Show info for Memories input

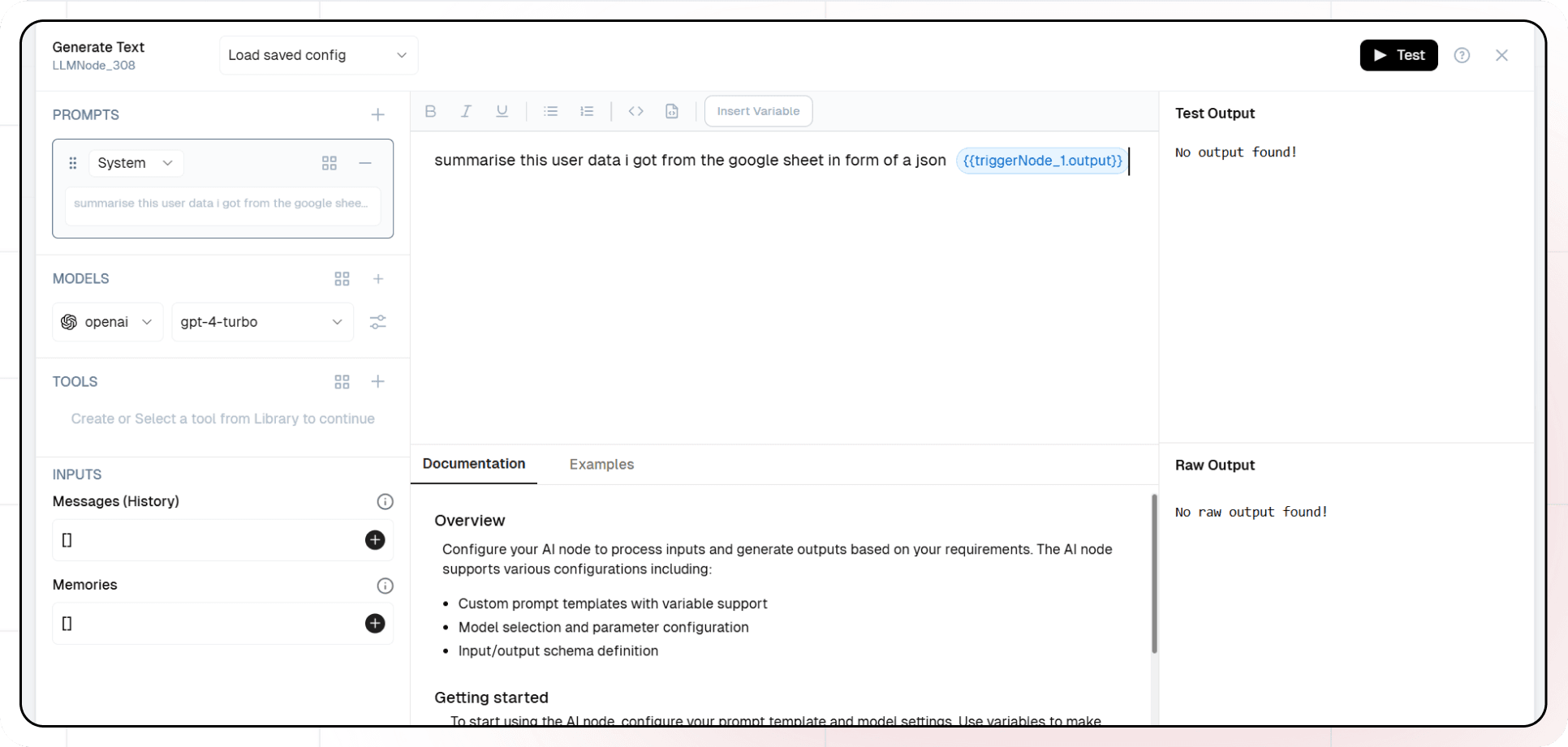pos(385,586)
